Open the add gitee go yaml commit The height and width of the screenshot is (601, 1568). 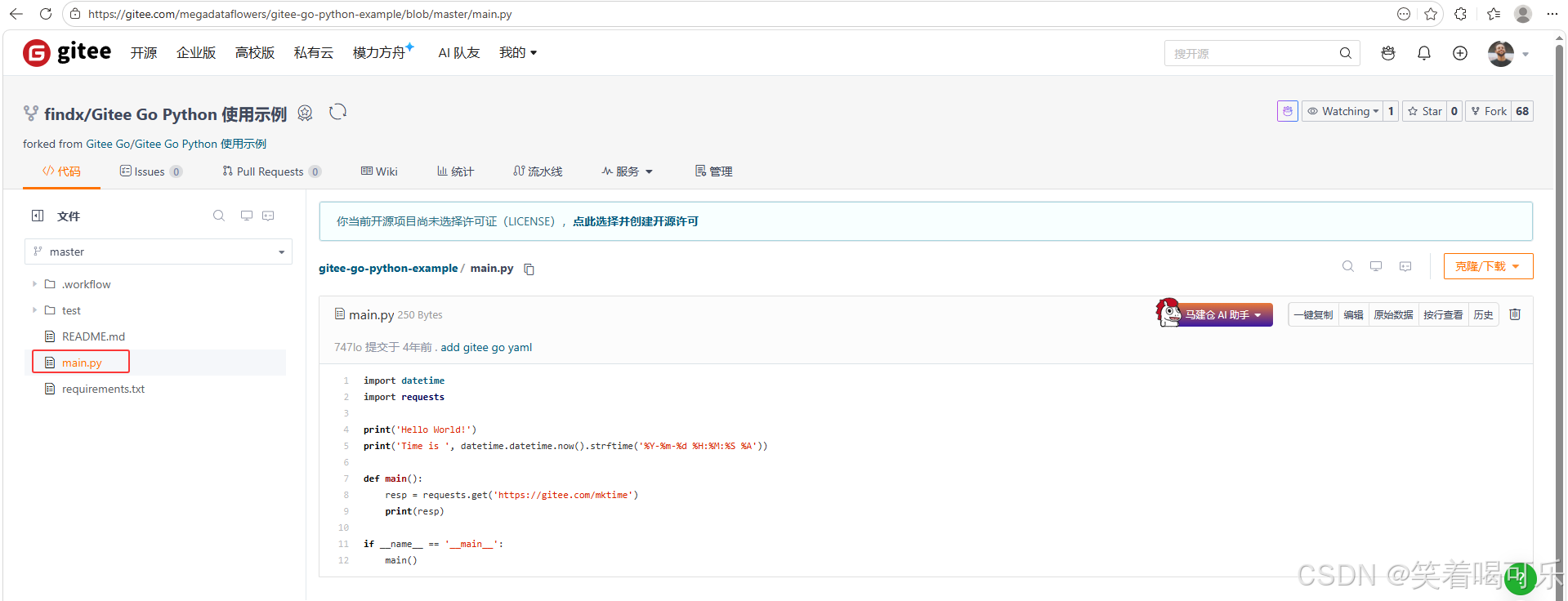(486, 347)
